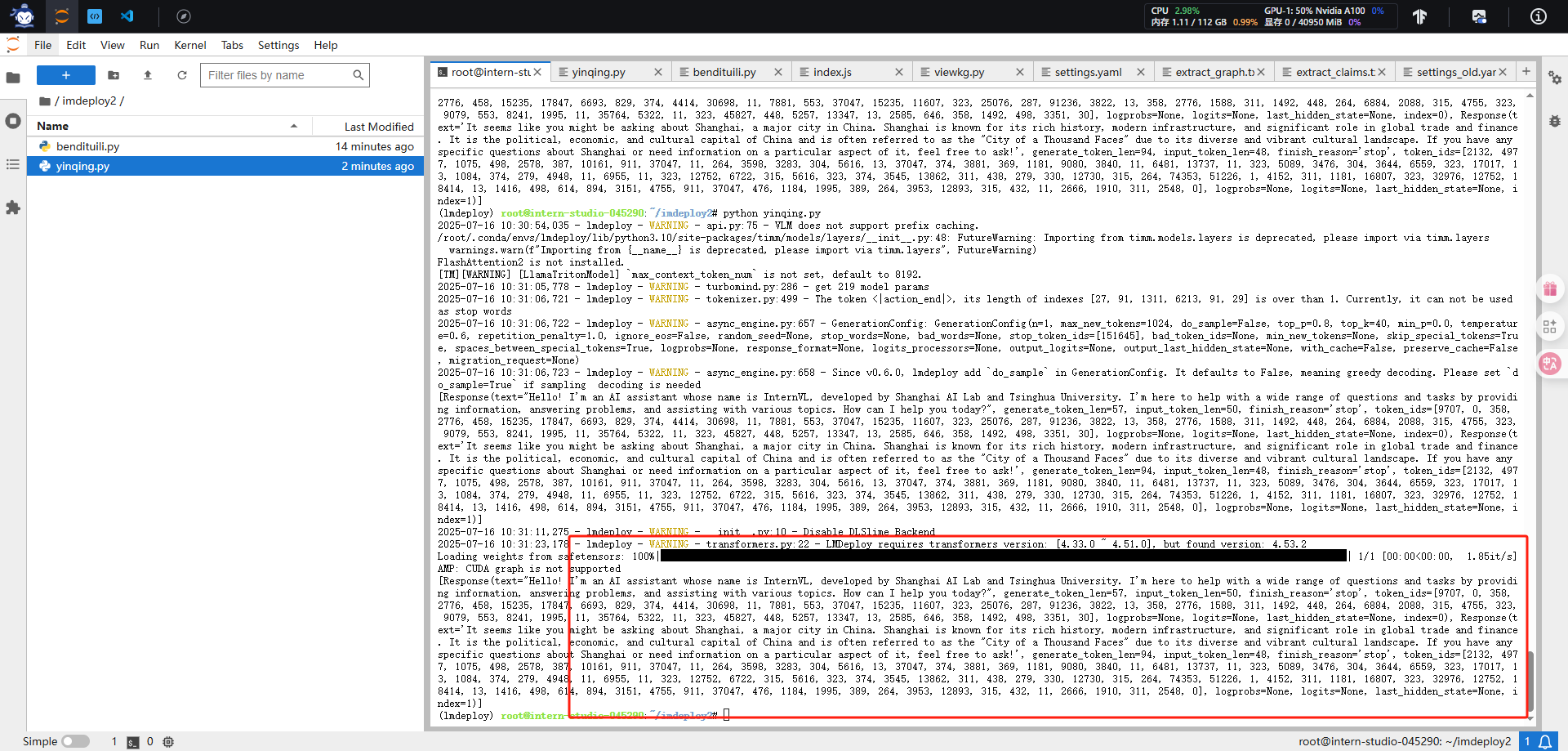The image size is (1568, 751).
Task: Open the View menu
Action: 113,45
